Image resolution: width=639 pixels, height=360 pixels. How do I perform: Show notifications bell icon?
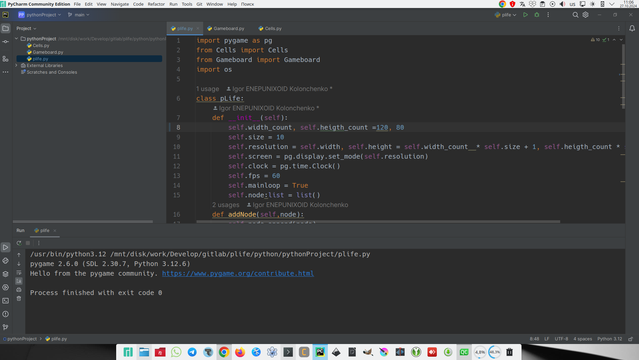coord(632,29)
